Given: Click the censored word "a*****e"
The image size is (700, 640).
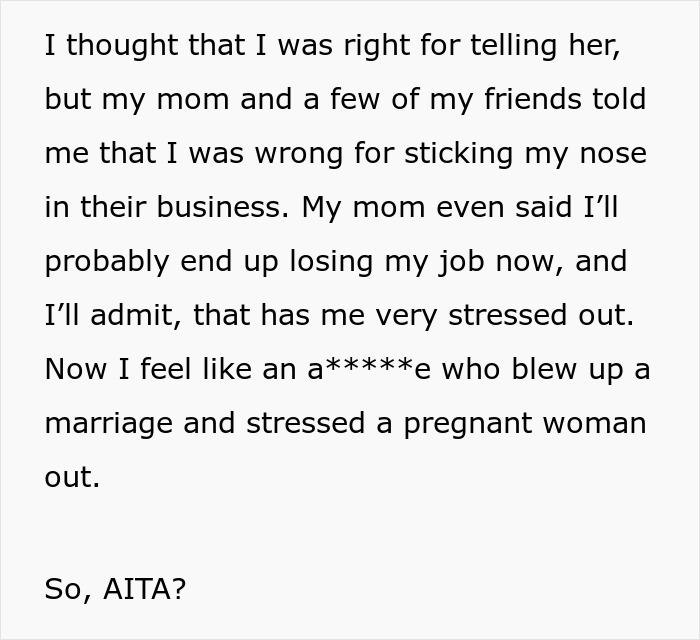Looking at the screenshot, I should click(369, 370).
